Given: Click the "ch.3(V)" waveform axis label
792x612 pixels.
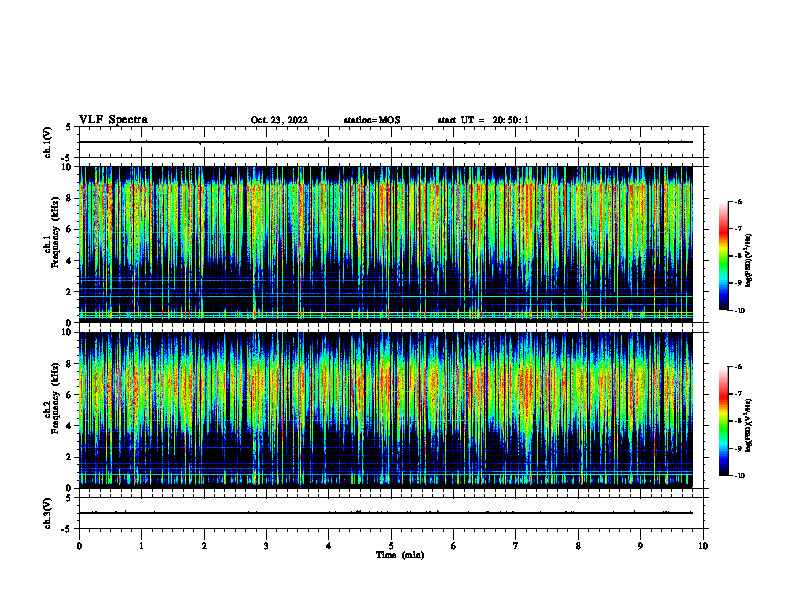Looking at the screenshot, I should point(48,513).
